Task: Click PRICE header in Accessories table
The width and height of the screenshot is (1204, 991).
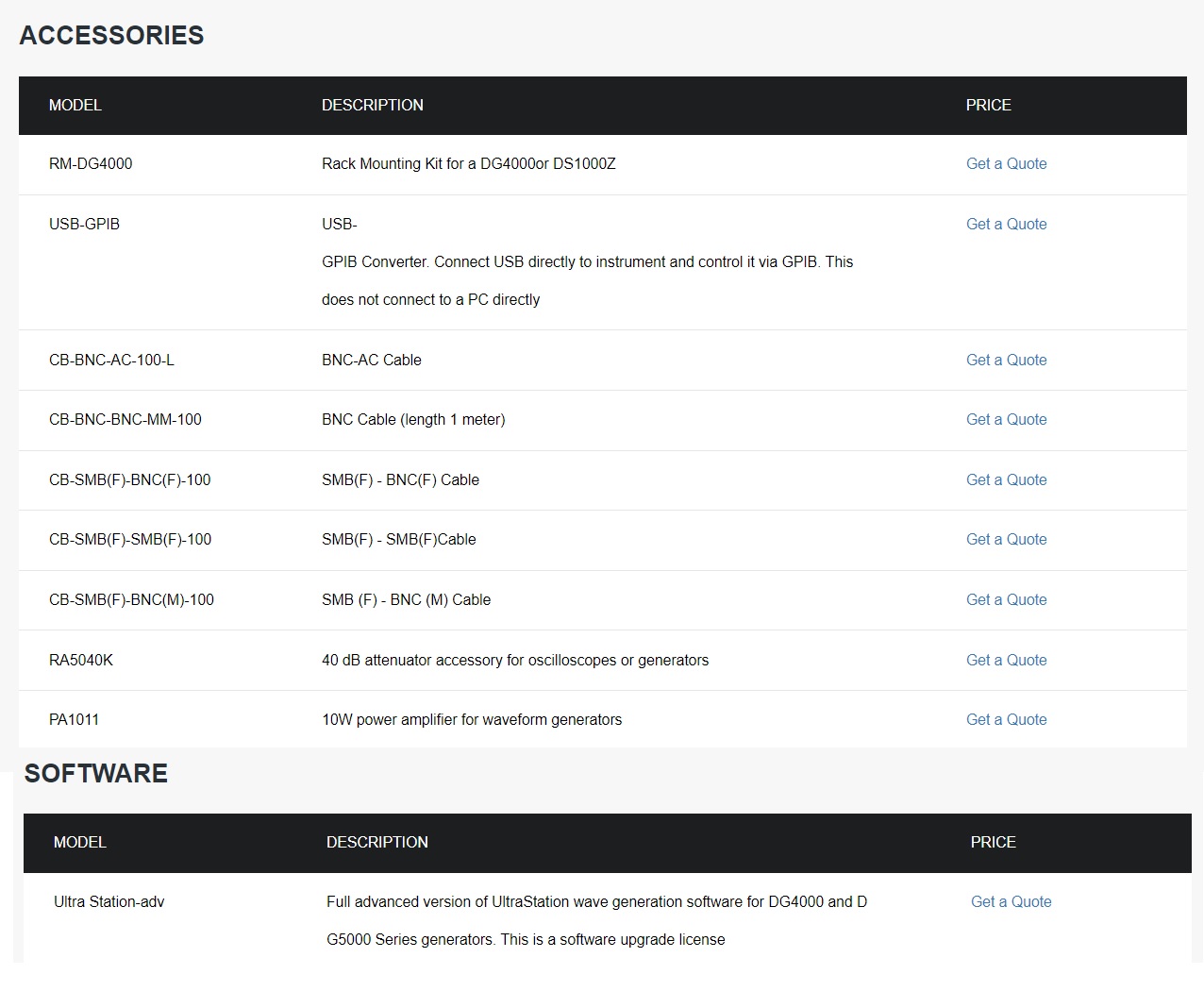Action: click(989, 105)
